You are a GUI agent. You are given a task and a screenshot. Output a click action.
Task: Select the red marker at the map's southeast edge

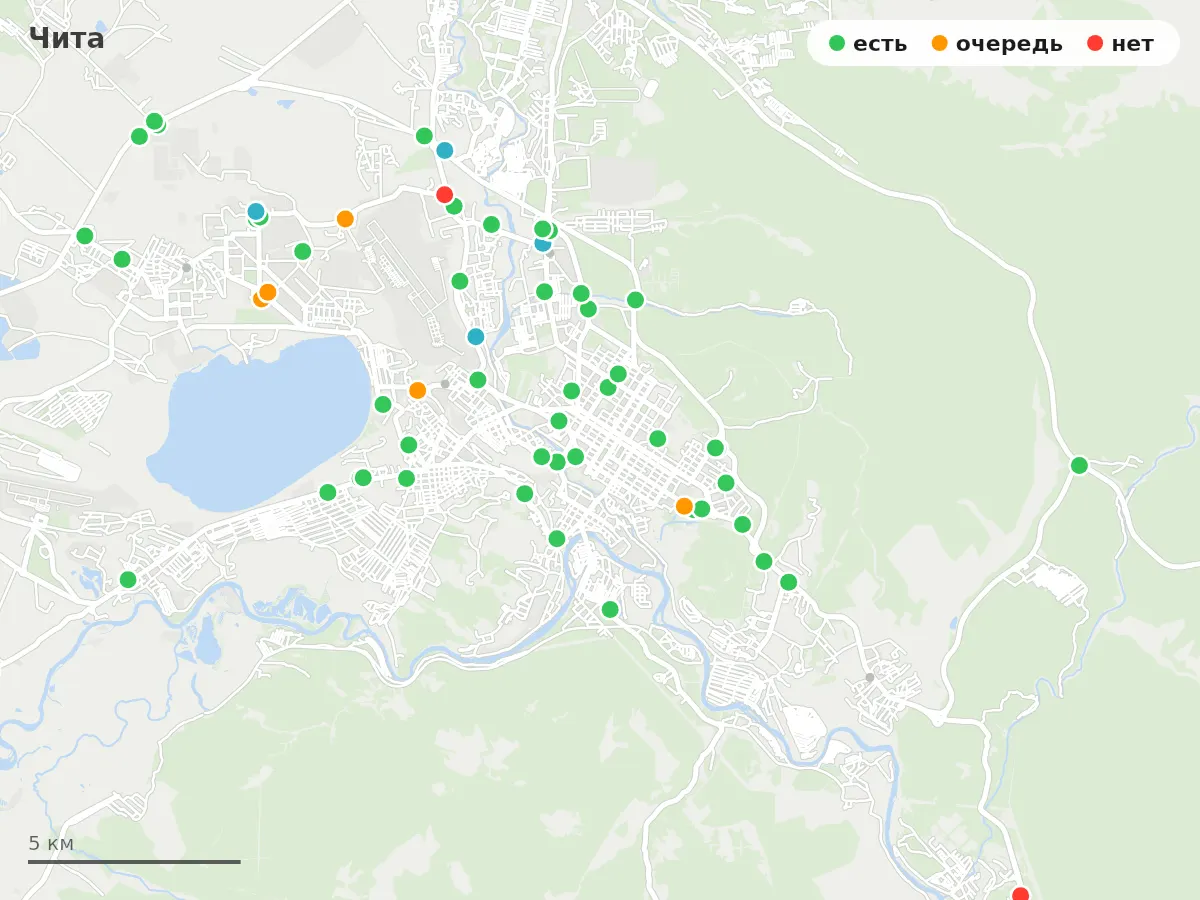(1020, 894)
